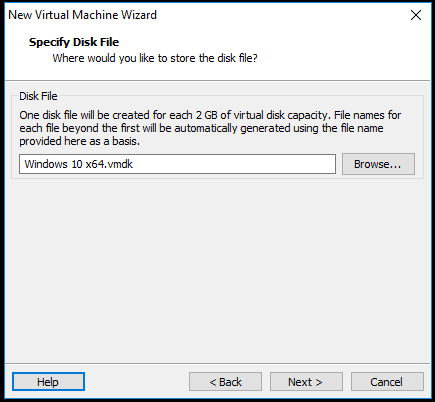
Task: Click the empty gray wizard body area
Action: click(217, 270)
